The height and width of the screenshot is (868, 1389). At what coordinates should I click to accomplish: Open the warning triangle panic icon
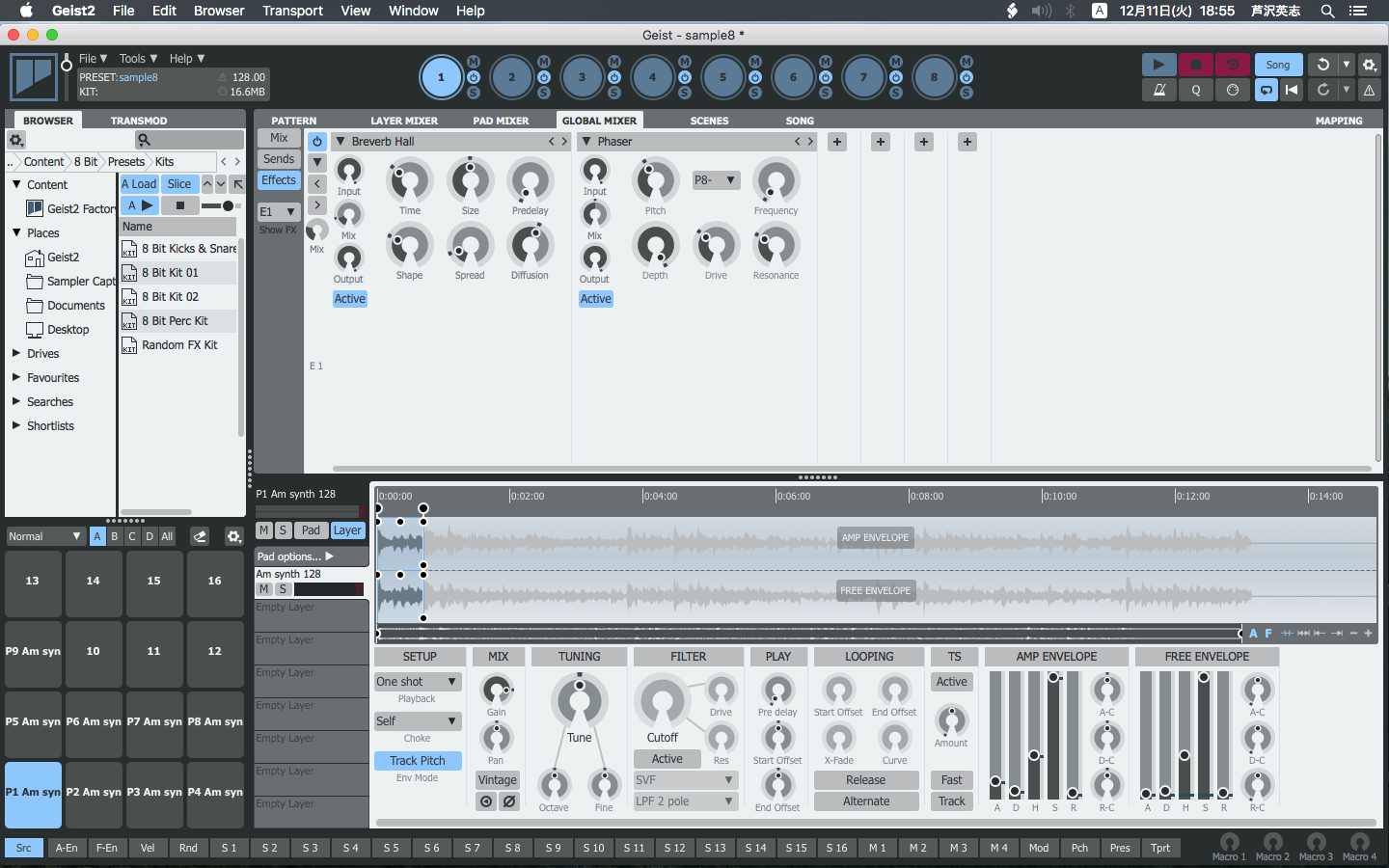(1369, 90)
